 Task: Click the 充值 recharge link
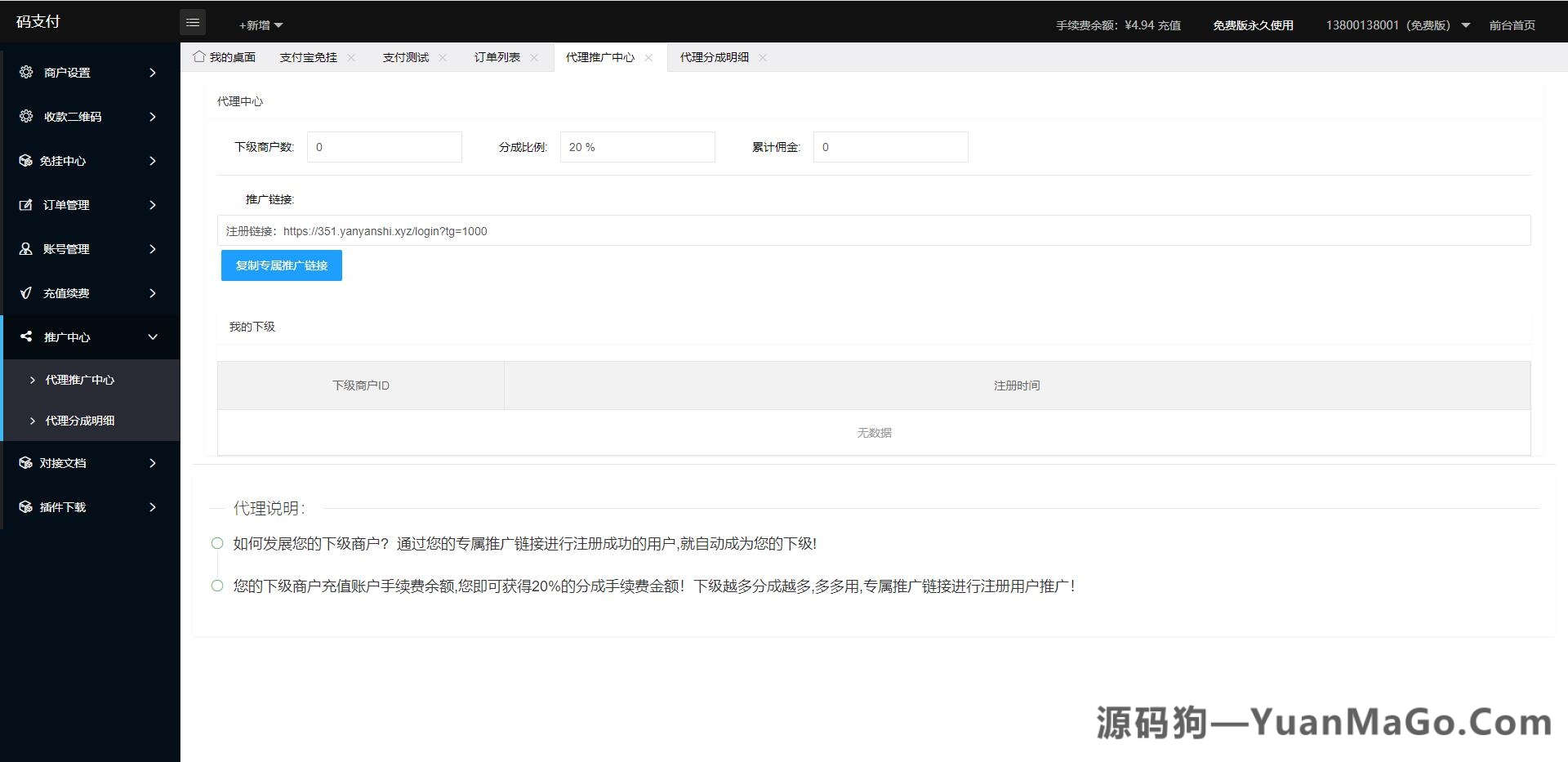click(x=1169, y=25)
